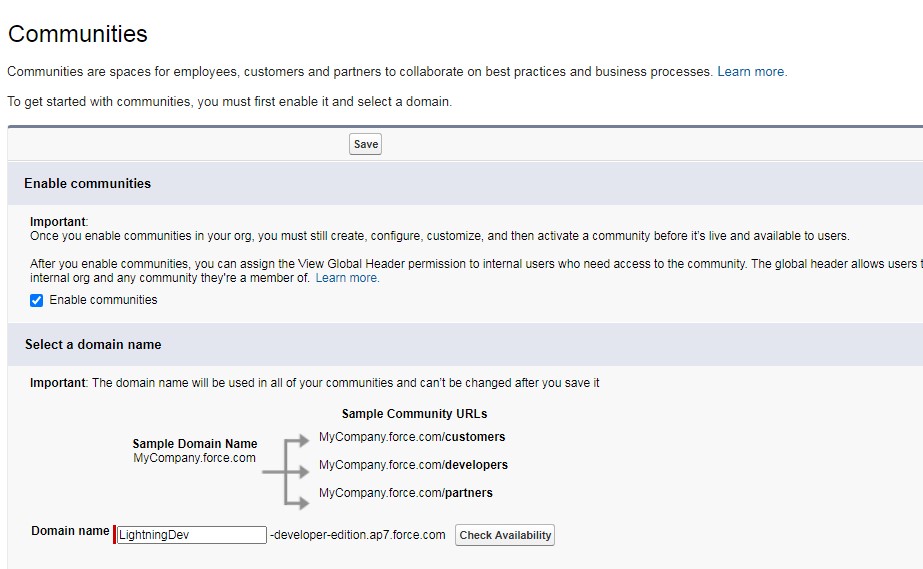Open Learn more link about global header
Viewport: 923px width, 569px height.
point(347,278)
